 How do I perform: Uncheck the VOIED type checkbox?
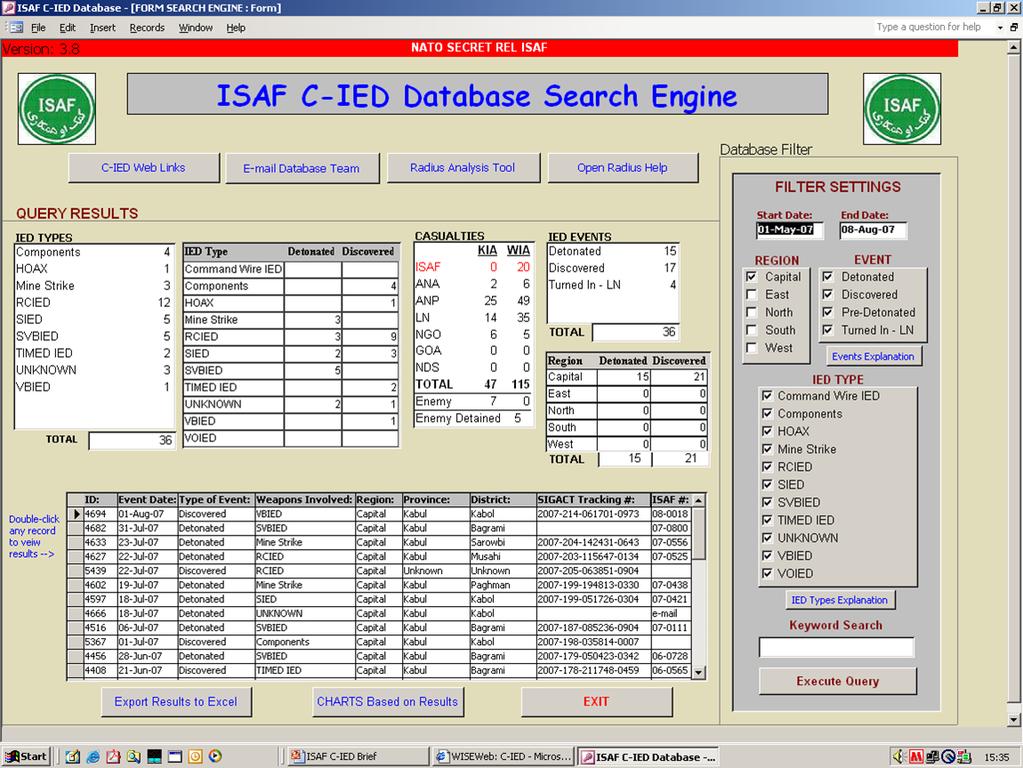click(x=767, y=574)
